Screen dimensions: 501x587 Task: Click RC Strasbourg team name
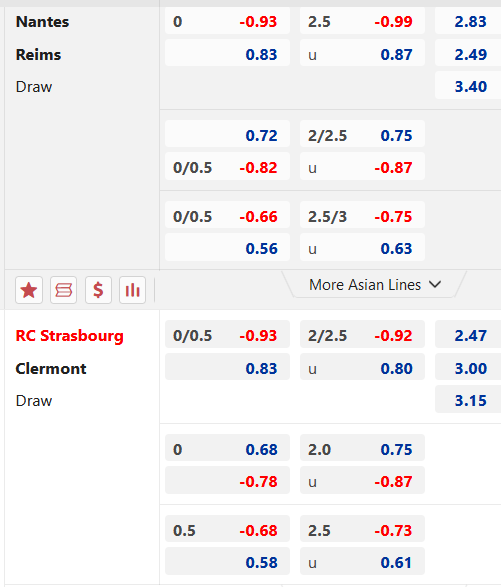[70, 336]
